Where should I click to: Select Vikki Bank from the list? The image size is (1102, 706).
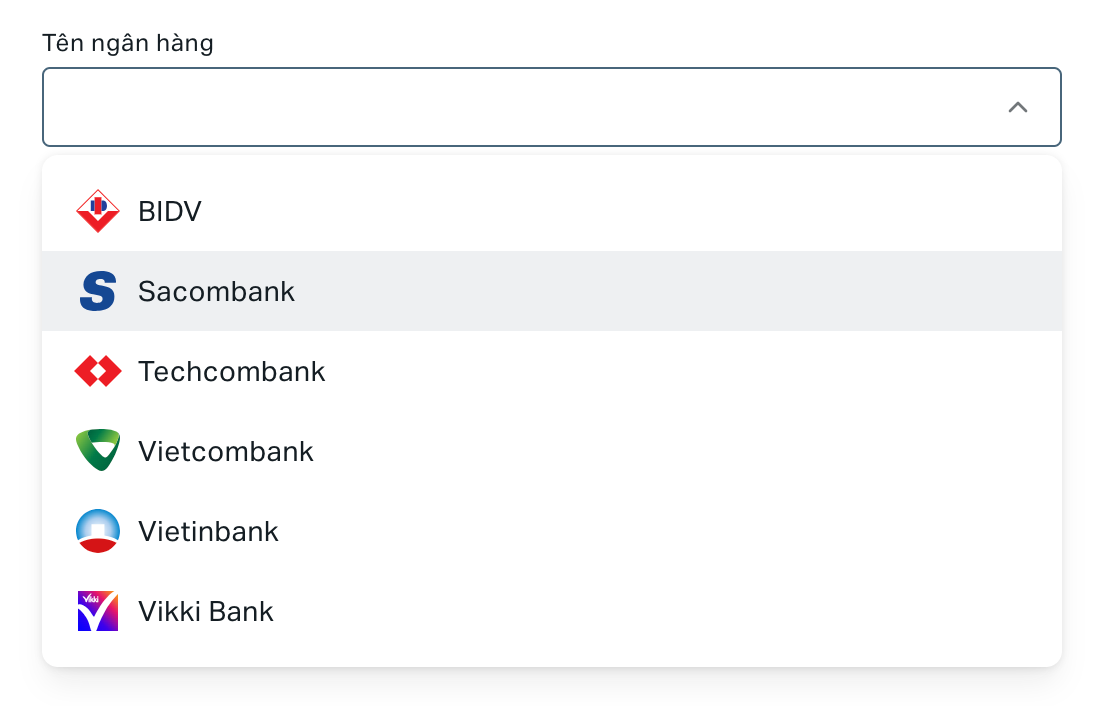(206, 611)
